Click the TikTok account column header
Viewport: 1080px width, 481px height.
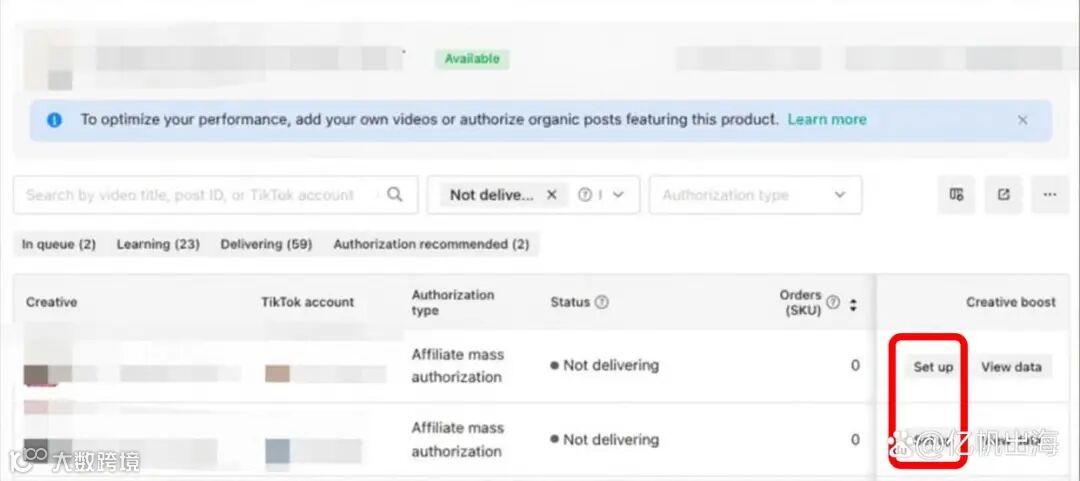(x=308, y=302)
